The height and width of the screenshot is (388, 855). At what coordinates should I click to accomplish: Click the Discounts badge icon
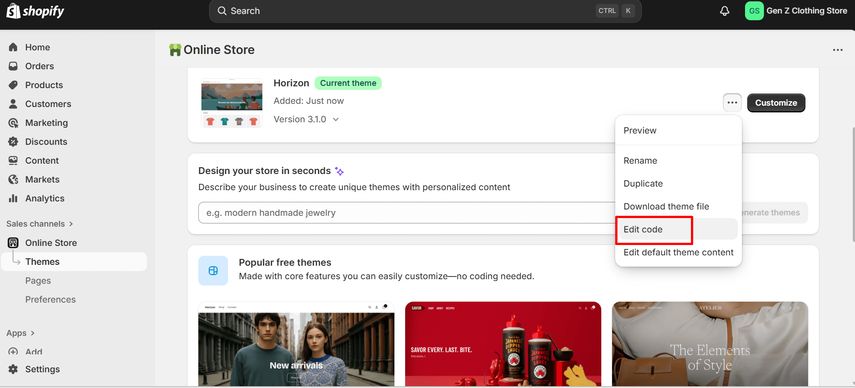point(13,142)
